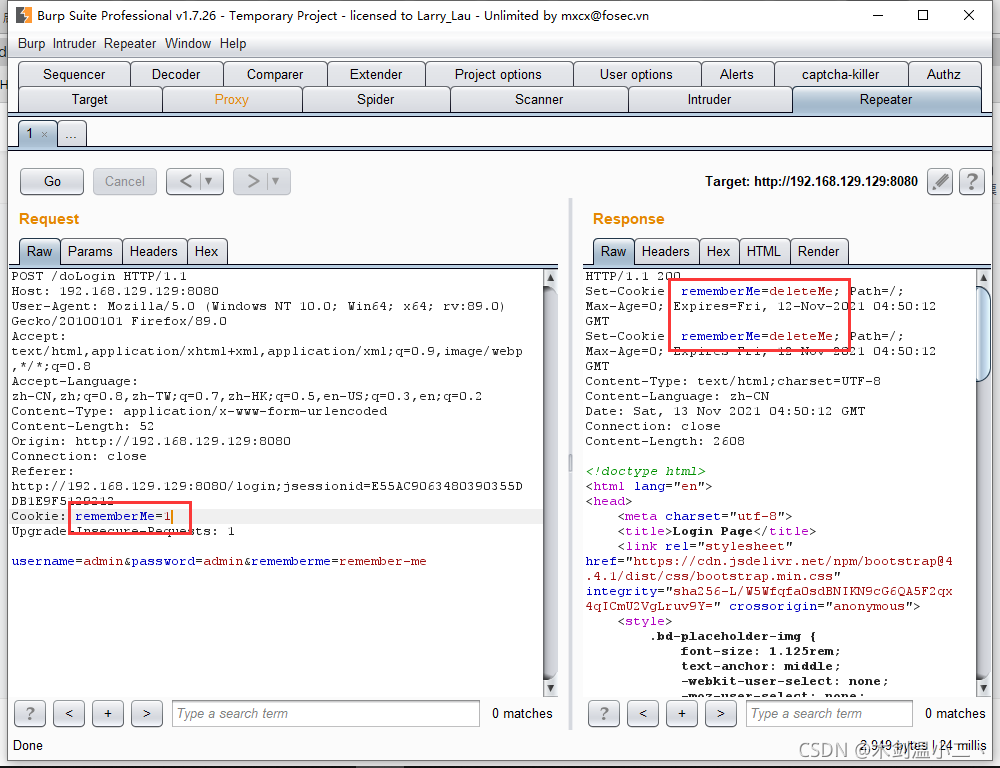Show response Hex view
This screenshot has height=768, width=1000.
(719, 251)
